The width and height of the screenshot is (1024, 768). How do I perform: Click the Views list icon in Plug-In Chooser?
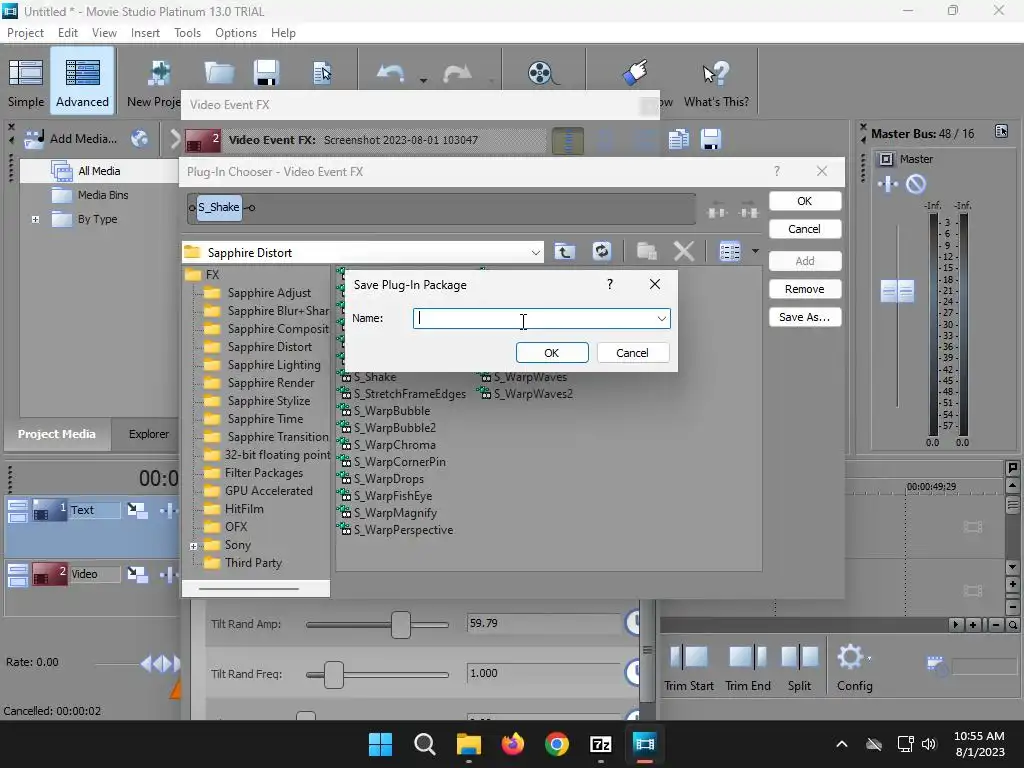pyautogui.click(x=729, y=251)
